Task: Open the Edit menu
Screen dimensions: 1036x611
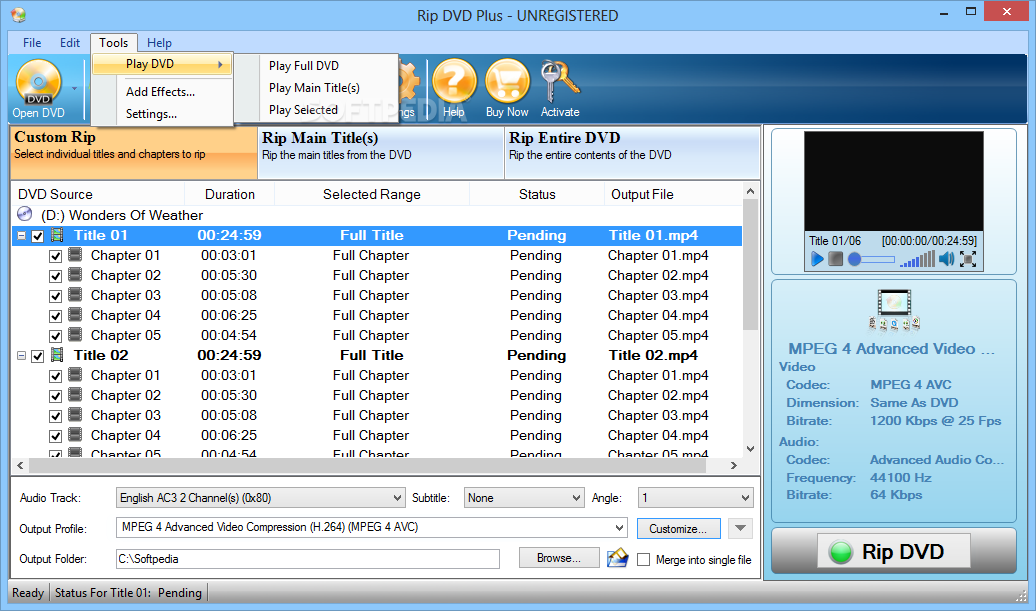Action: pyautogui.click(x=69, y=42)
